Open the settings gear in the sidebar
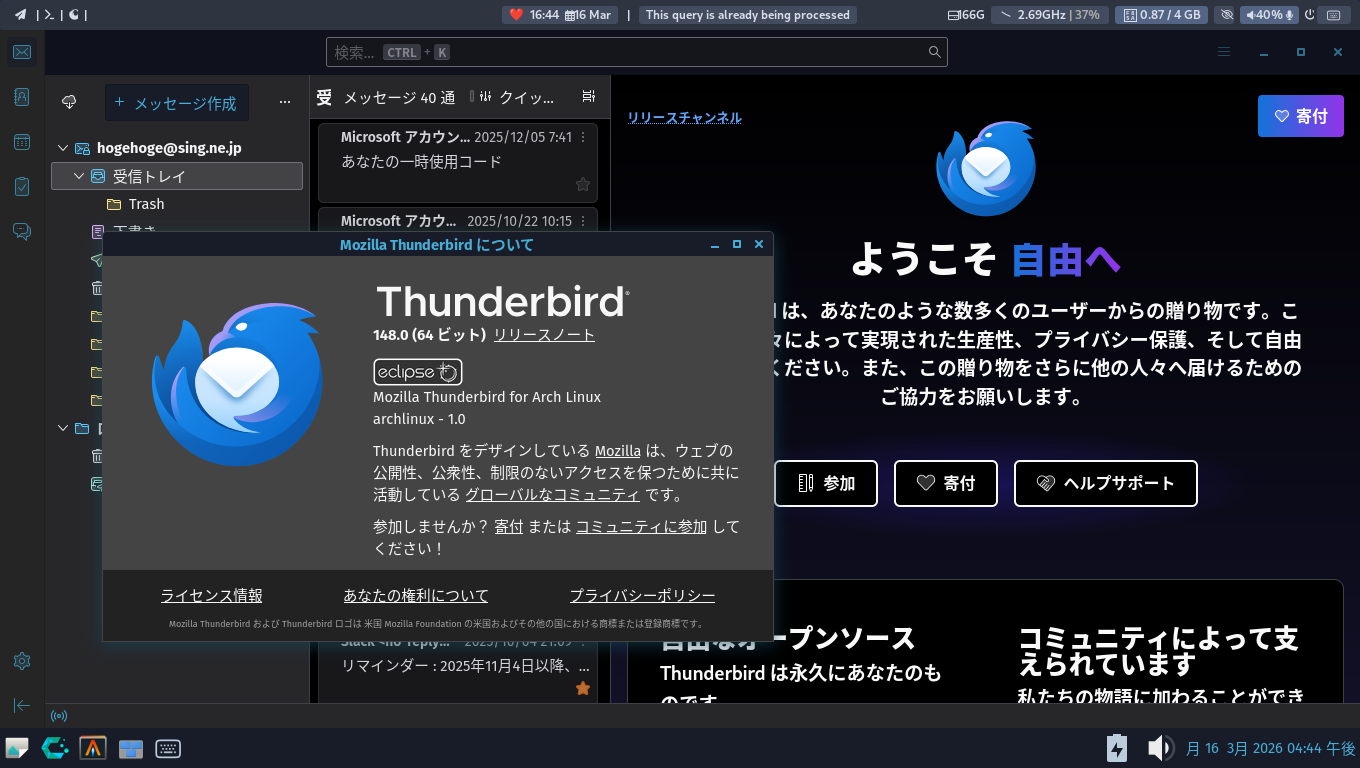1360x768 pixels. point(22,661)
